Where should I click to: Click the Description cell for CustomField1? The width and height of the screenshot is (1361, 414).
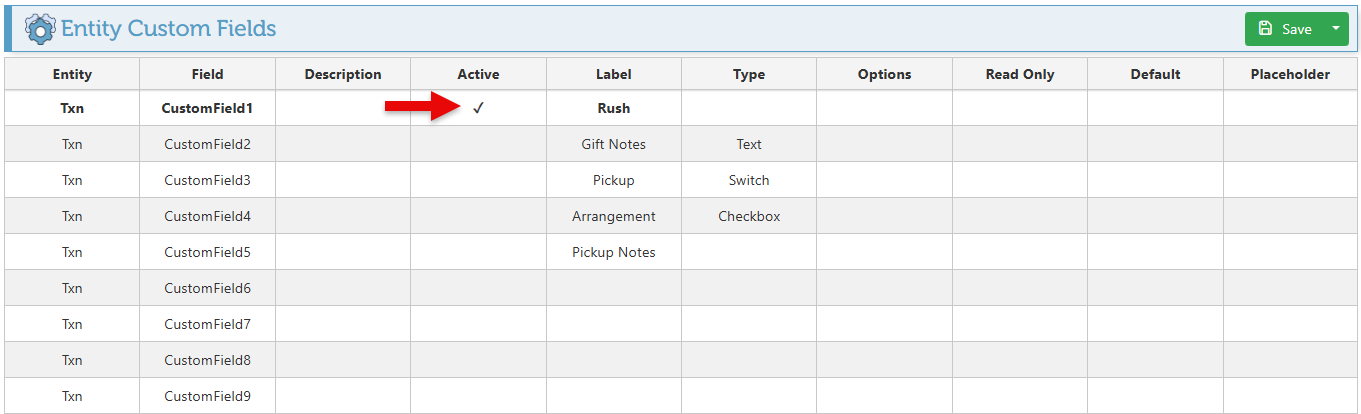coord(343,108)
